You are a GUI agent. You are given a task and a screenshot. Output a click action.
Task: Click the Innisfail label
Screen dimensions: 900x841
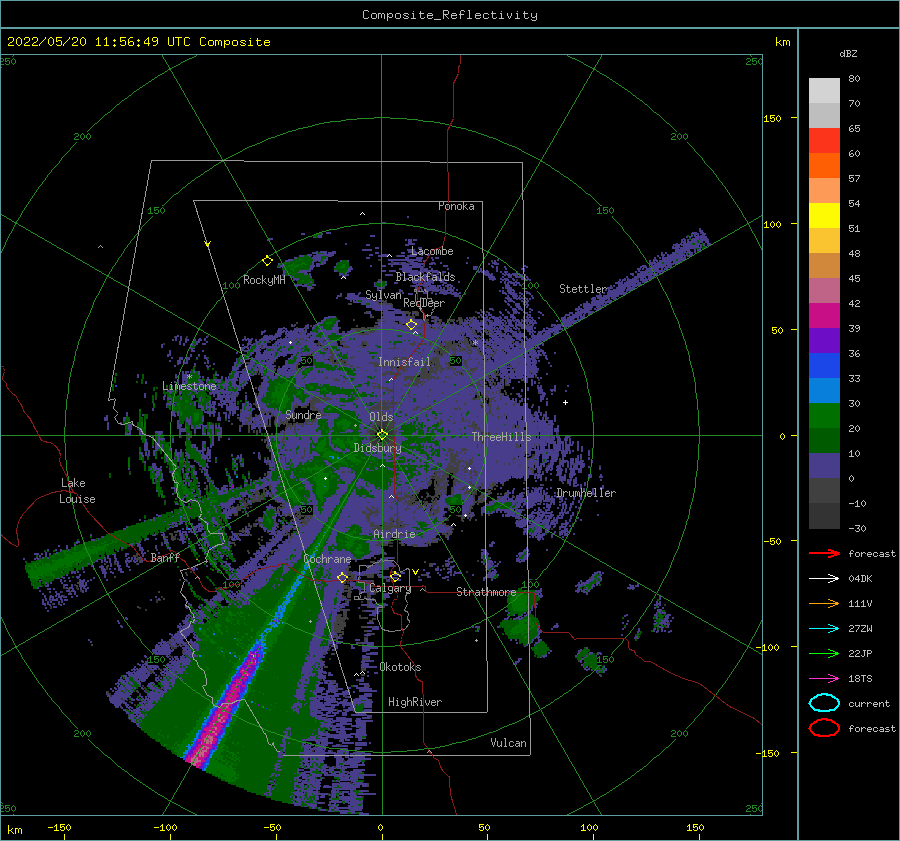click(x=404, y=362)
